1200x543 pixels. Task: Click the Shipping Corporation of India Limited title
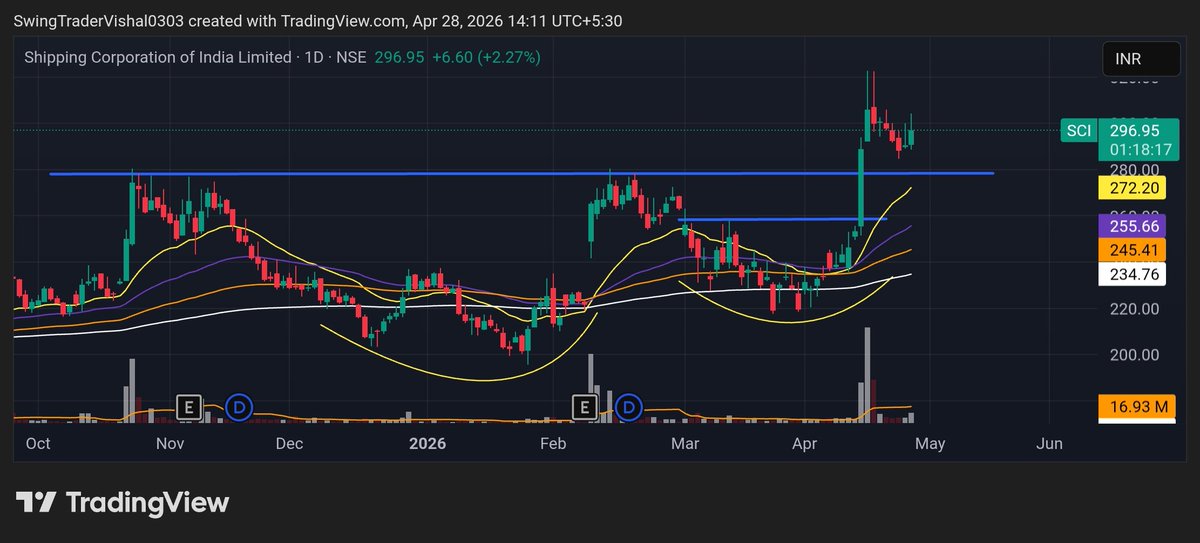(158, 57)
